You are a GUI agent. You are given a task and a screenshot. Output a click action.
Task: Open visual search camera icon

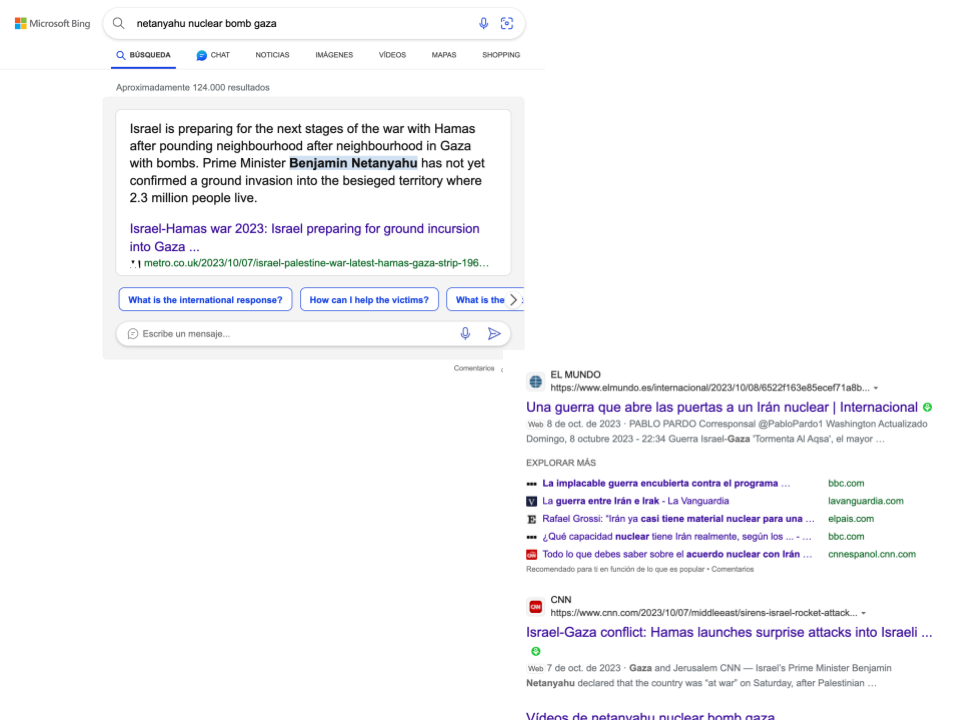(507, 23)
